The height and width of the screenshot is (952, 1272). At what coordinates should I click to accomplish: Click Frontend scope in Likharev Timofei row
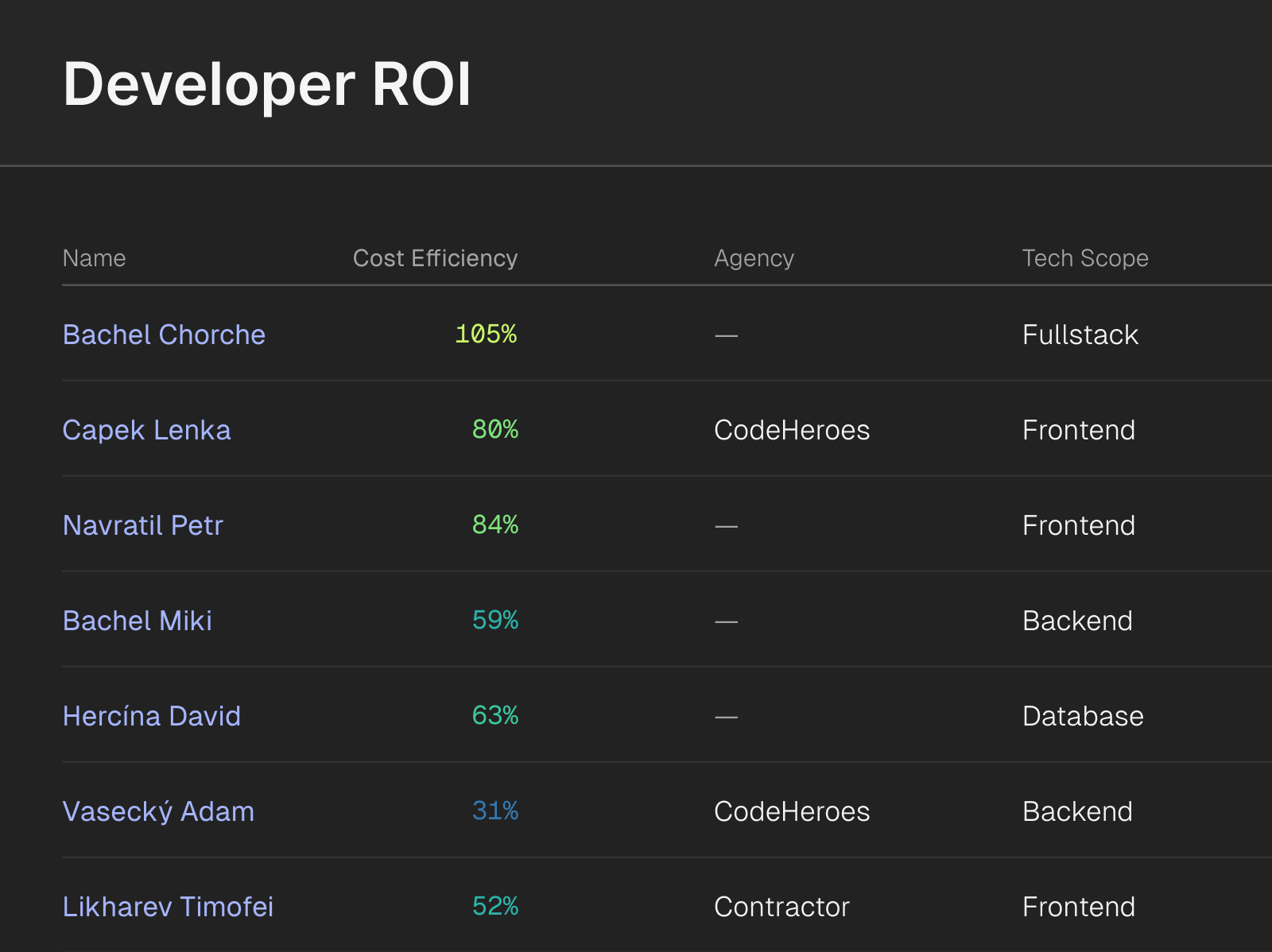click(1078, 907)
